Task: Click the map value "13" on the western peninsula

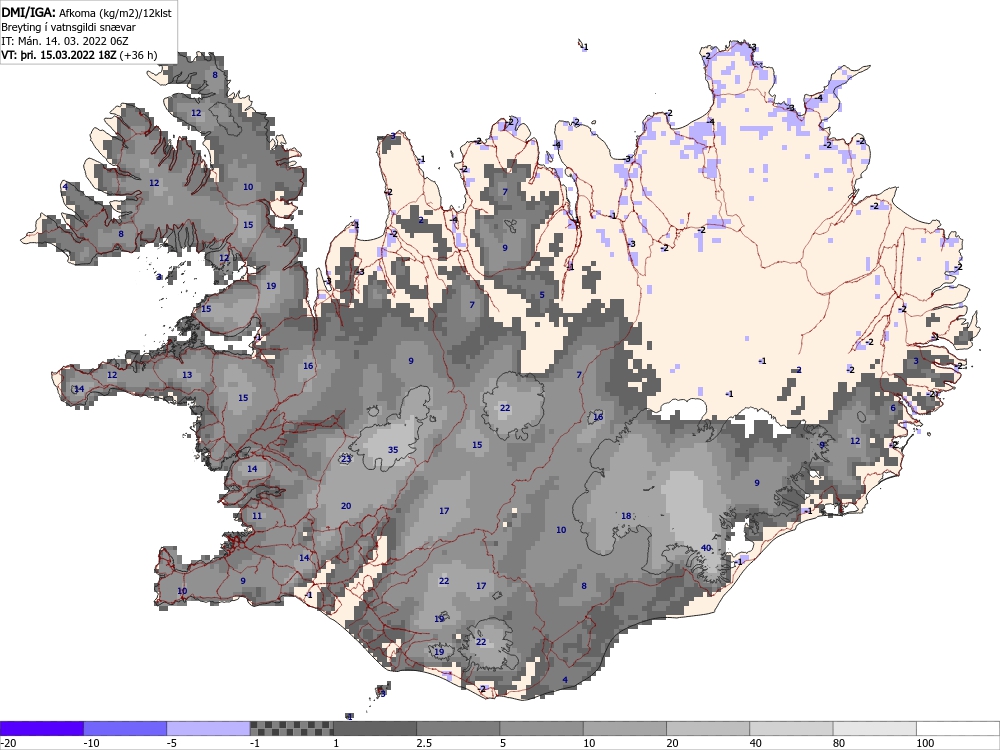Action: coord(187,374)
